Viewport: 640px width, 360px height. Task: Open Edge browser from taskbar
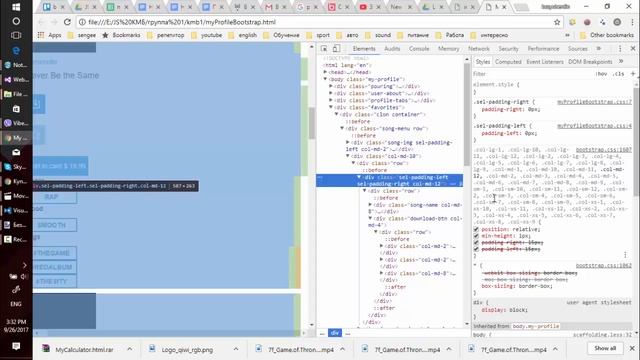16,50
